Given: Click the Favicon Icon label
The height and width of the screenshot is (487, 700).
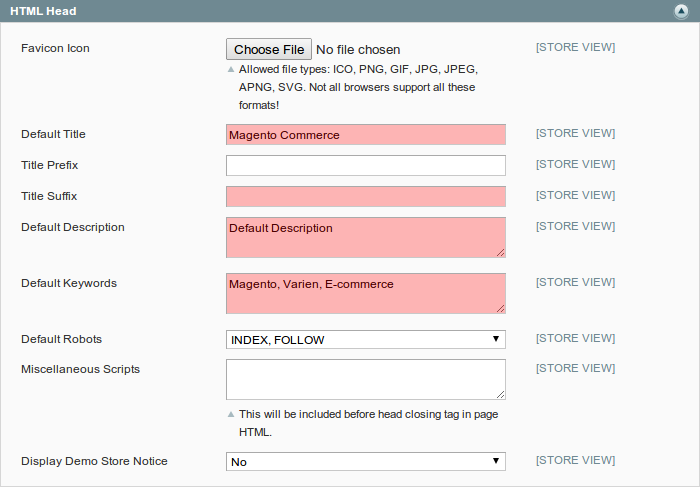Looking at the screenshot, I should [55, 48].
